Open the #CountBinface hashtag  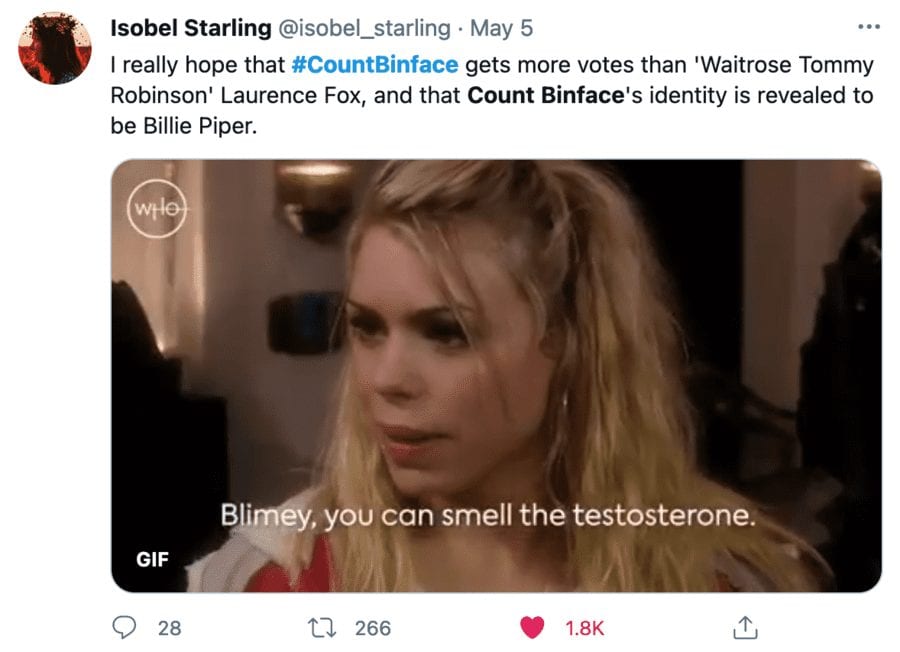pos(375,65)
